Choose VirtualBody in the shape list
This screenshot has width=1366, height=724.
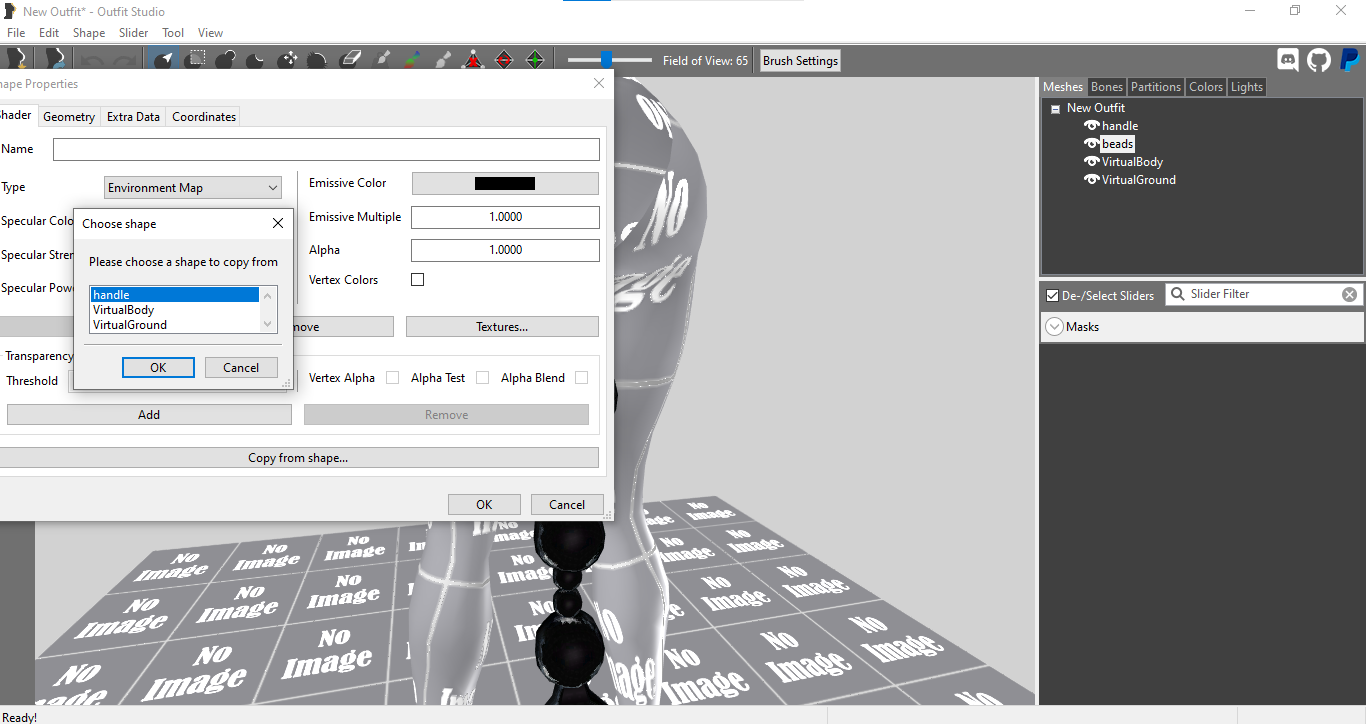[123, 310]
